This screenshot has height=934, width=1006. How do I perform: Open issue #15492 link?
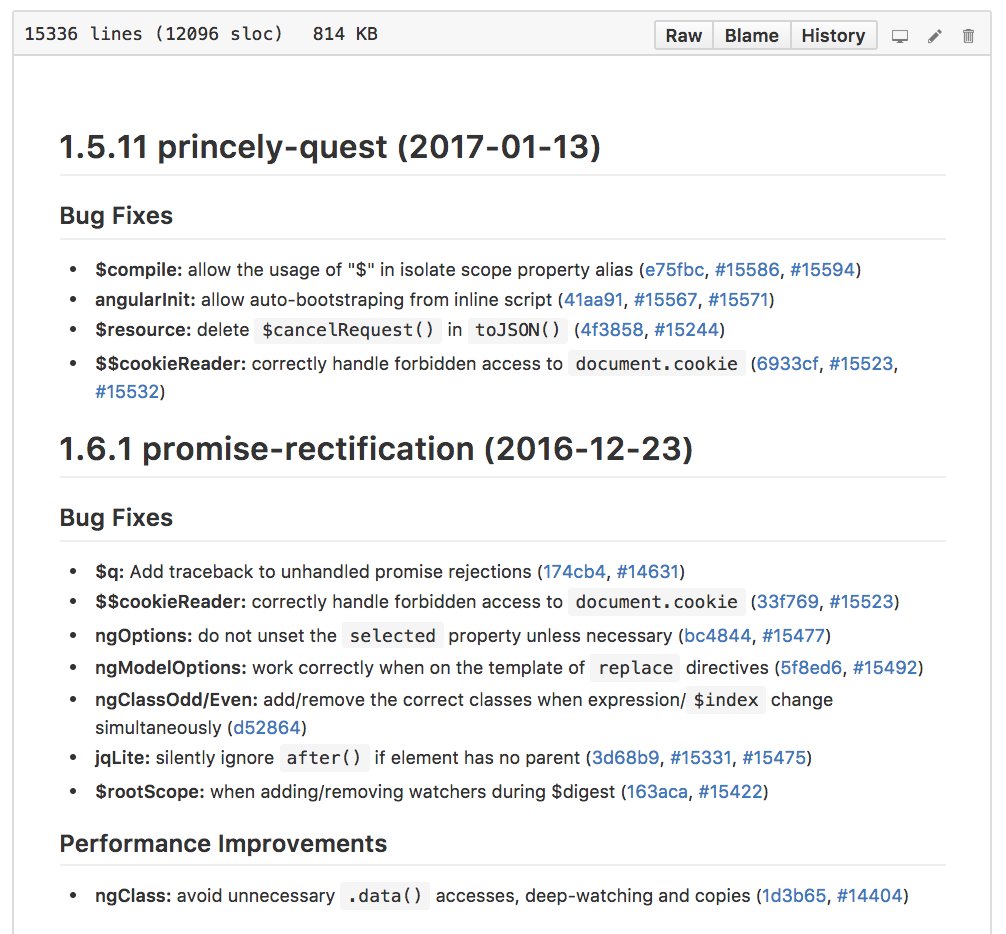[x=885, y=668]
